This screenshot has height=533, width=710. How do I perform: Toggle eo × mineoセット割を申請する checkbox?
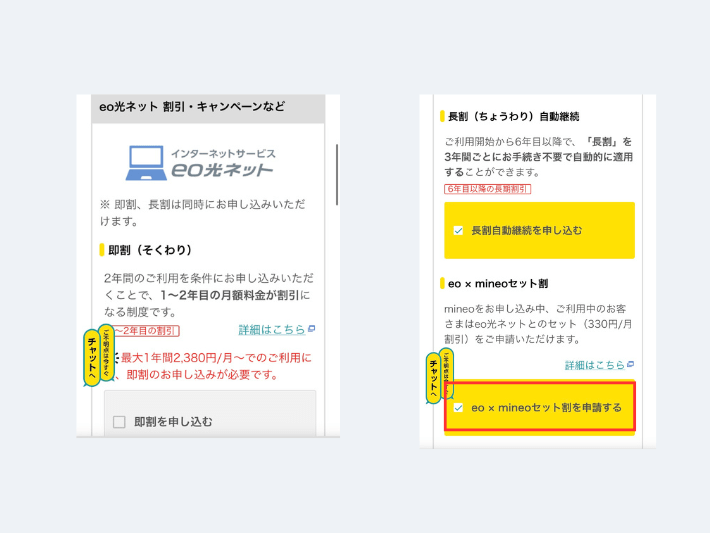(x=458, y=408)
